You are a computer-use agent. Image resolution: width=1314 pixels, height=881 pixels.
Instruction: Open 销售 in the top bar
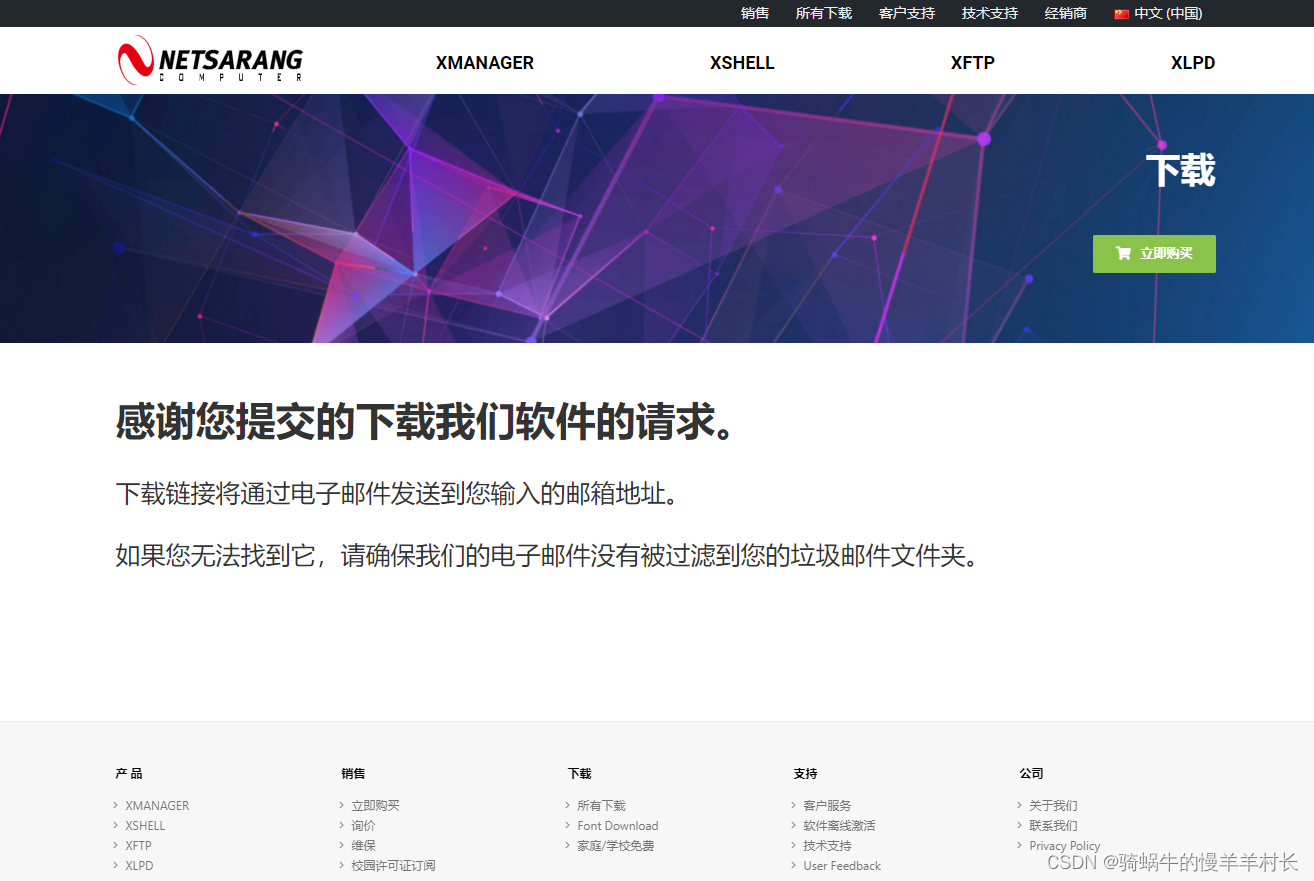point(755,13)
